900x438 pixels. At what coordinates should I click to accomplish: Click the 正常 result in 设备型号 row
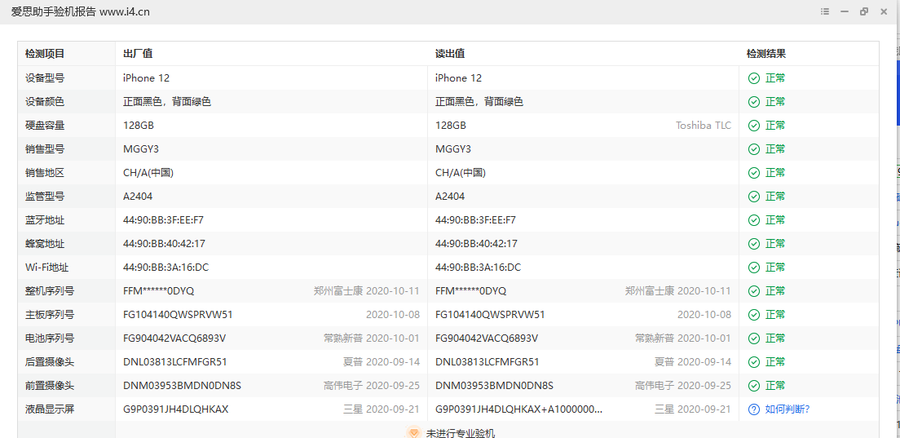[775, 78]
